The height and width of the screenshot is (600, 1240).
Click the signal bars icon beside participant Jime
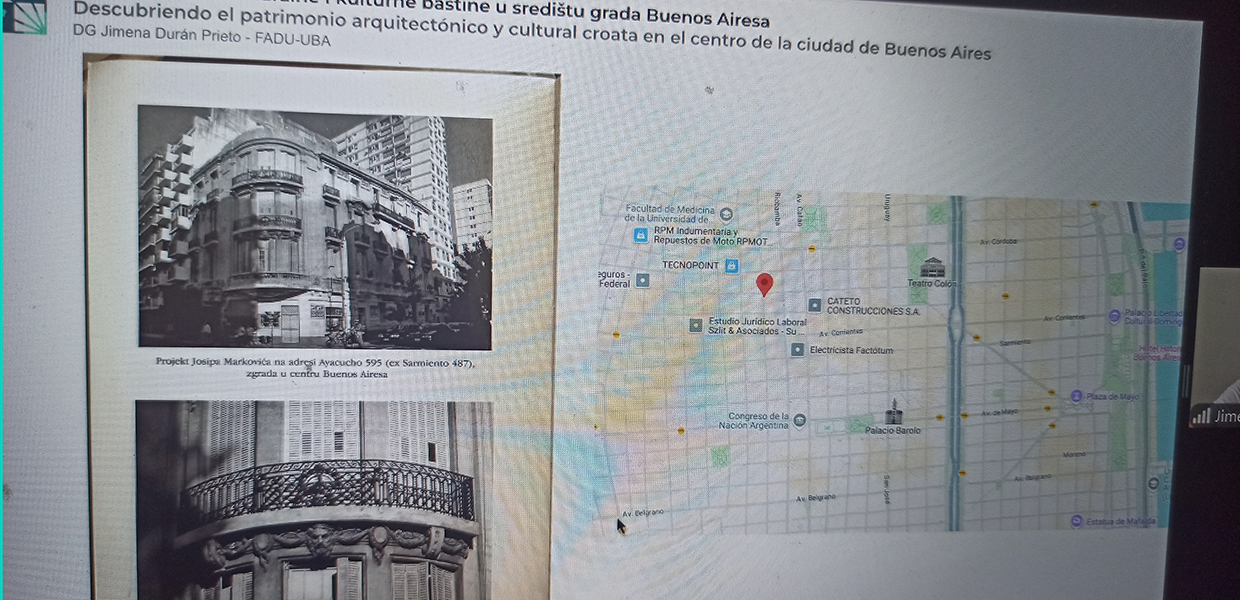point(1200,417)
